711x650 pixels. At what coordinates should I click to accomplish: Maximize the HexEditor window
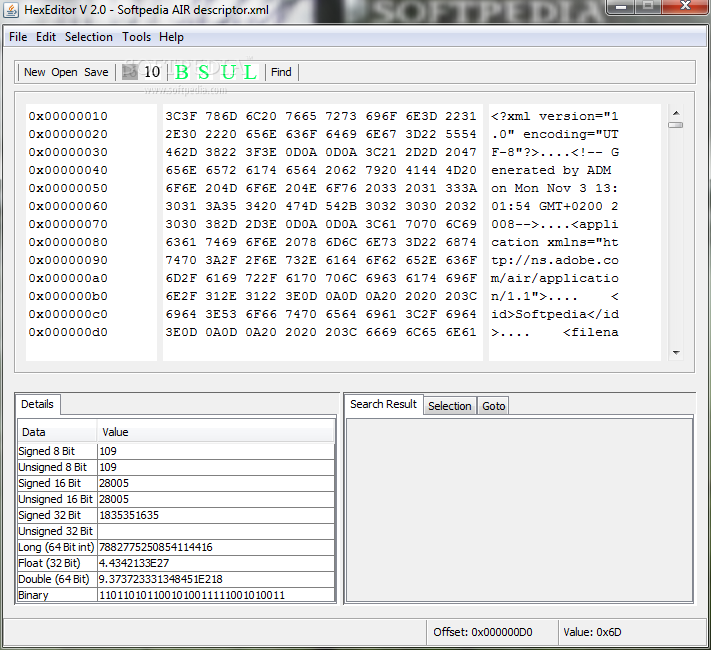click(x=648, y=6)
